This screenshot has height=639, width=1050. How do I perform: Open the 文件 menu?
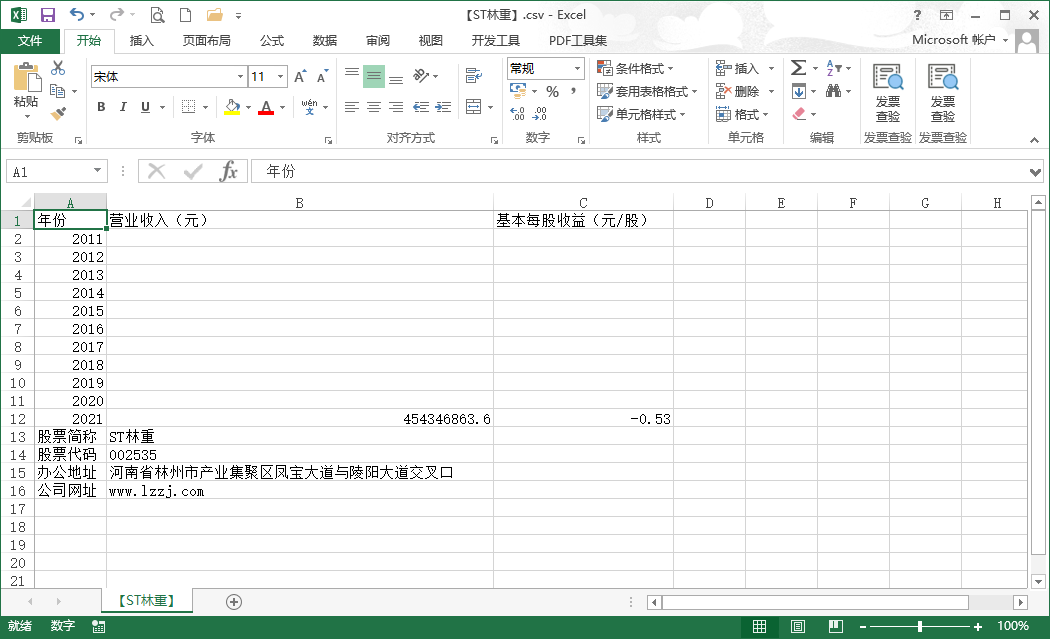click(x=30, y=41)
